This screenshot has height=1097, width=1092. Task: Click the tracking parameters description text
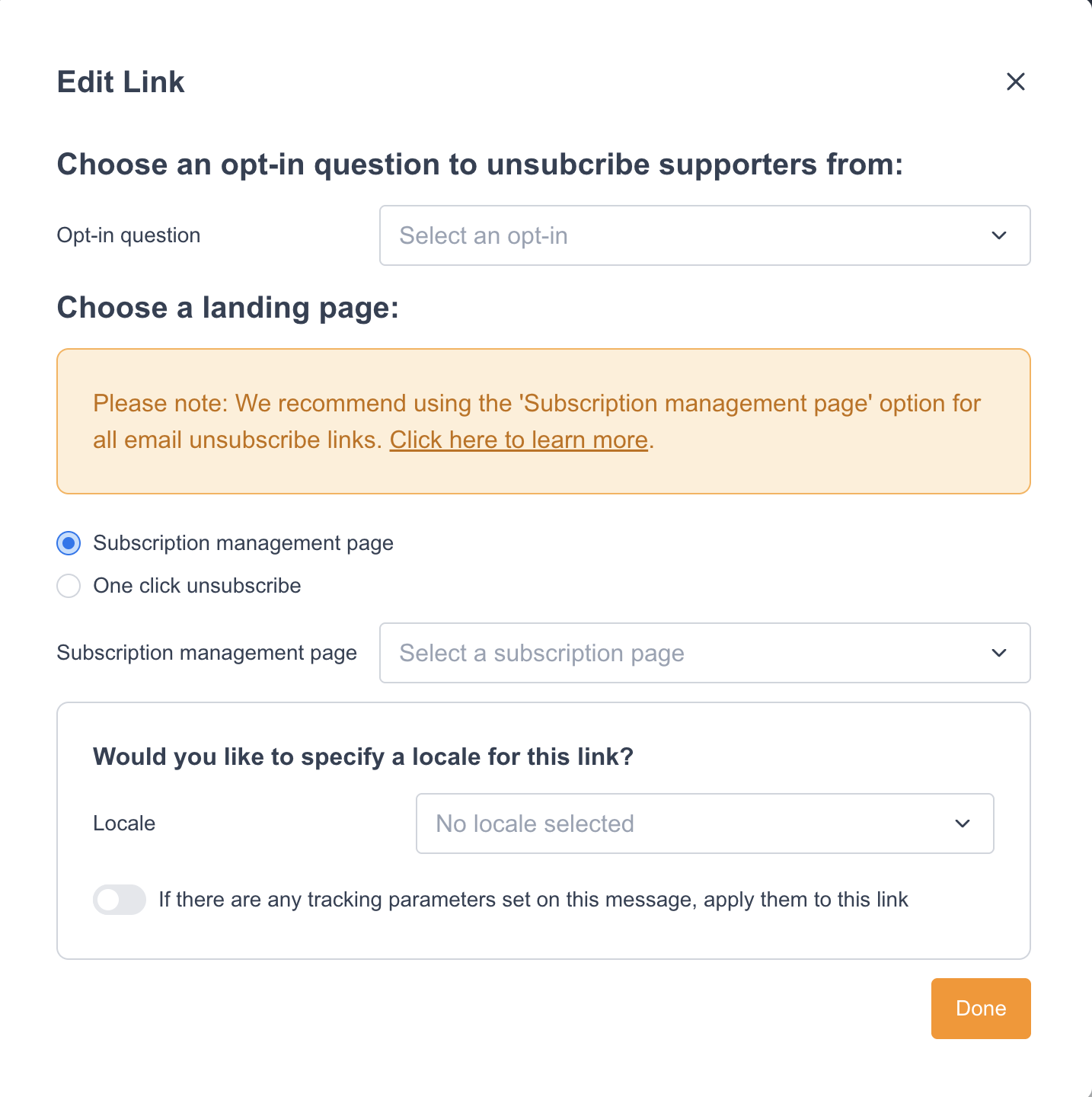click(x=533, y=900)
